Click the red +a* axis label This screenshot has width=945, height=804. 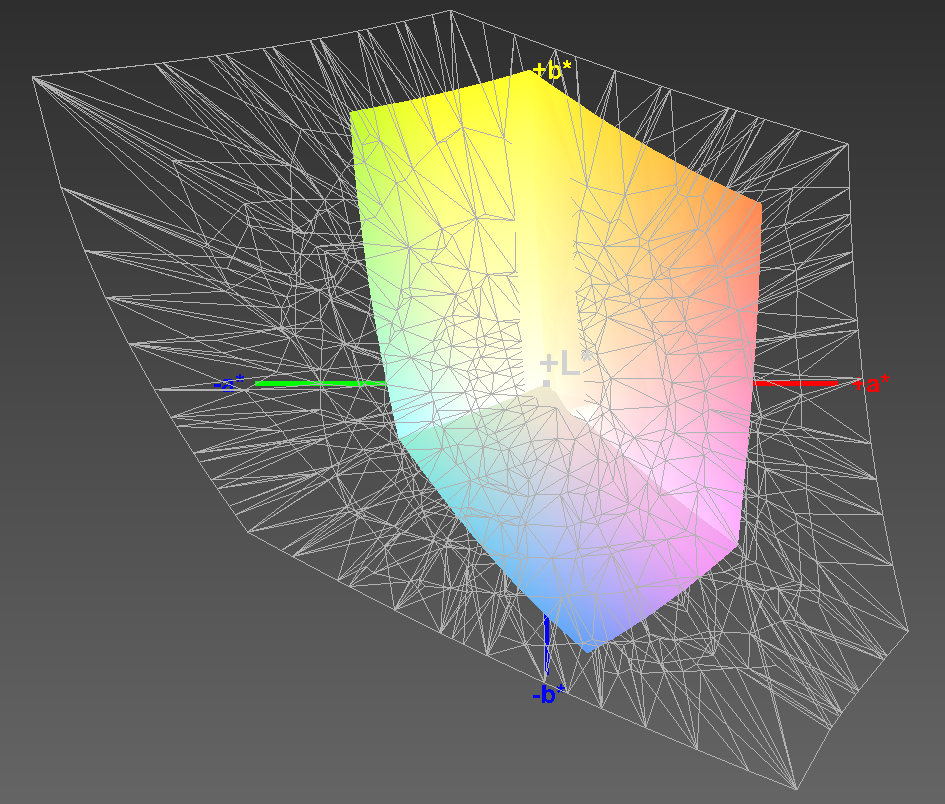tap(871, 383)
